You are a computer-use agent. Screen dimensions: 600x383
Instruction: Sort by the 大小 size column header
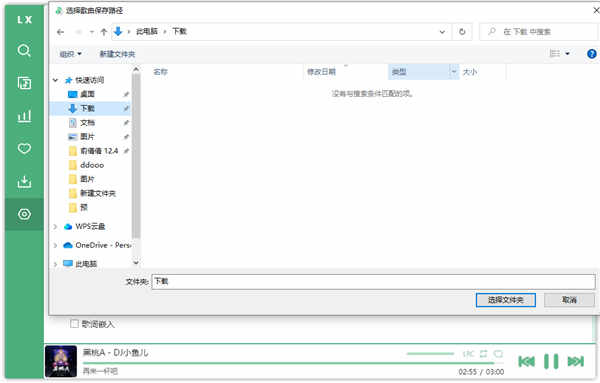coord(470,72)
